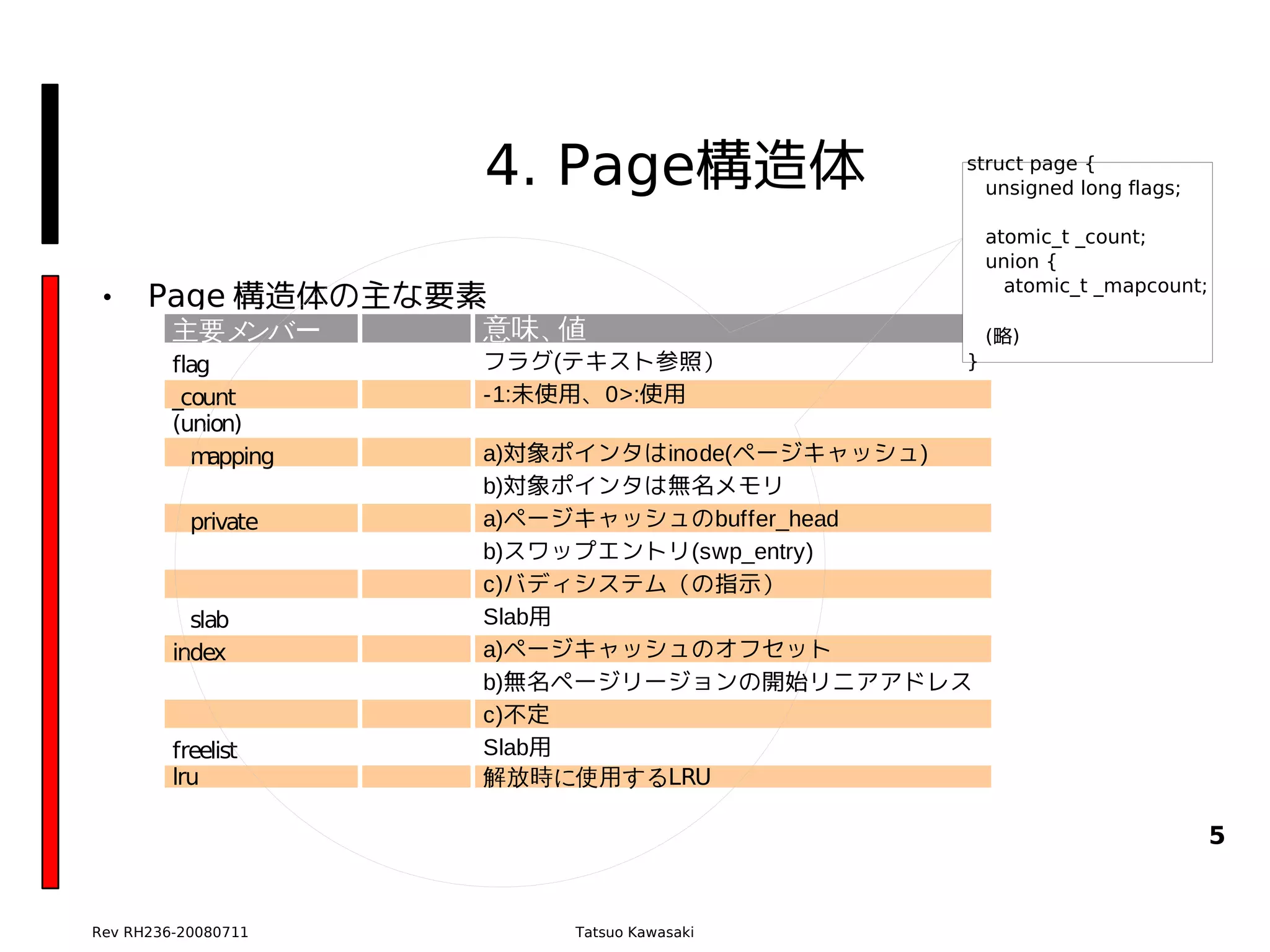Click the table header '主要メンバー'
The height and width of the screenshot is (952, 1270).
coord(246,329)
